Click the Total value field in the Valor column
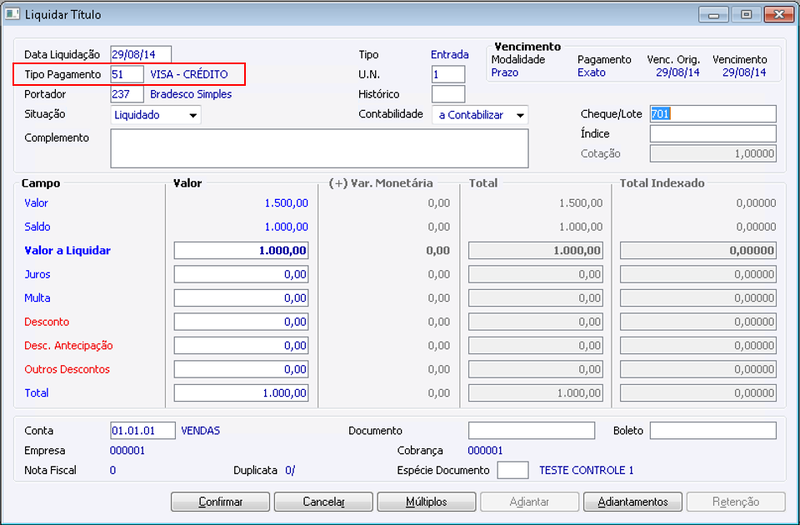800x525 pixels. coord(241,393)
